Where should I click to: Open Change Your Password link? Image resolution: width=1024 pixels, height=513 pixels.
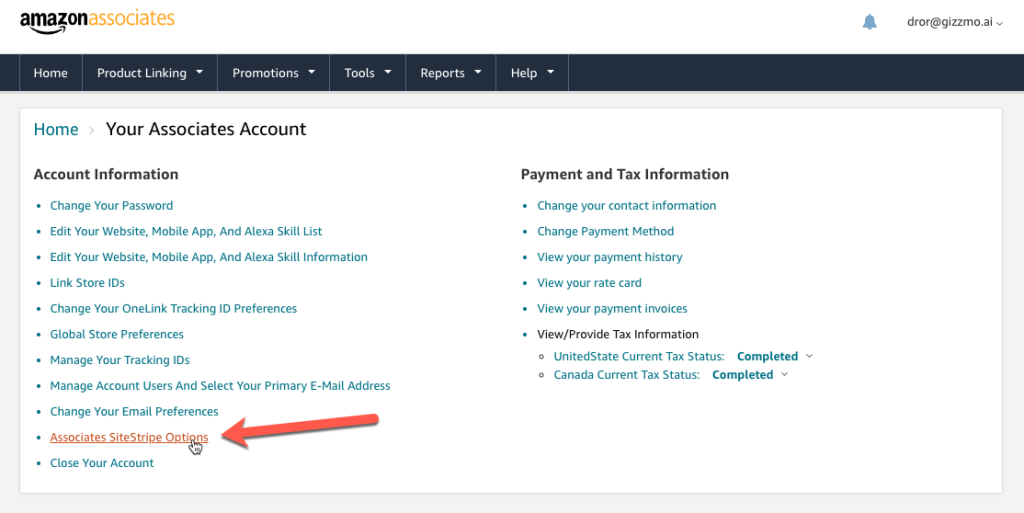(x=111, y=206)
